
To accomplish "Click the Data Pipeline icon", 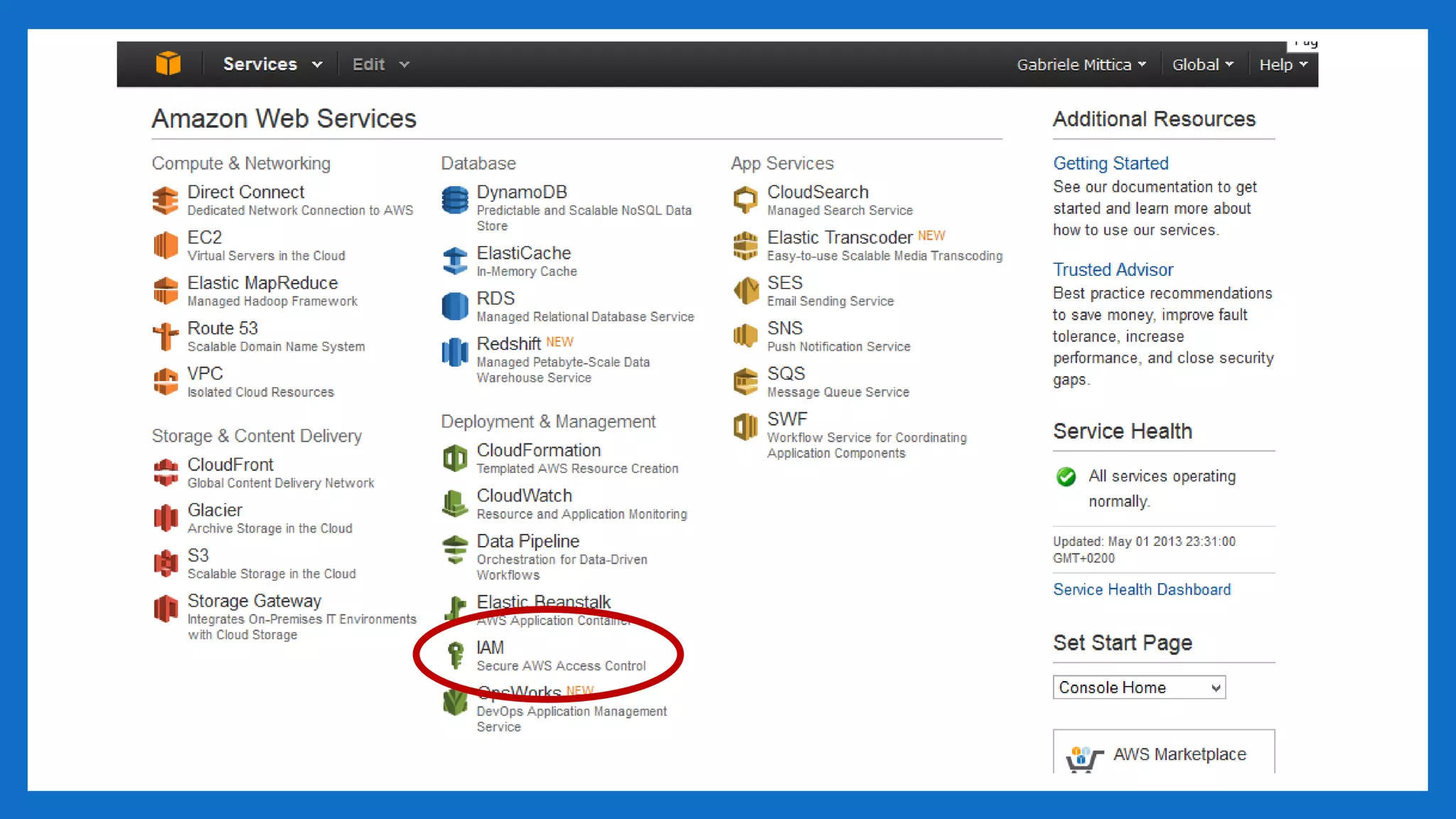I will point(455,550).
